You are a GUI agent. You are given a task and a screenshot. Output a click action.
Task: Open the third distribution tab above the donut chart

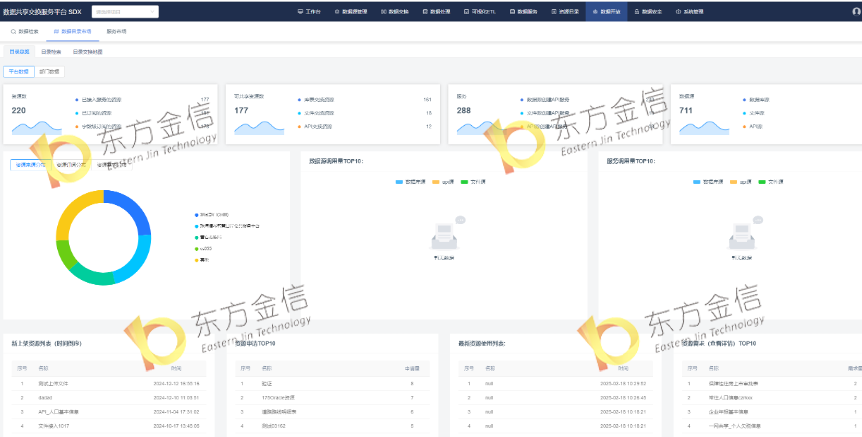click(112, 164)
